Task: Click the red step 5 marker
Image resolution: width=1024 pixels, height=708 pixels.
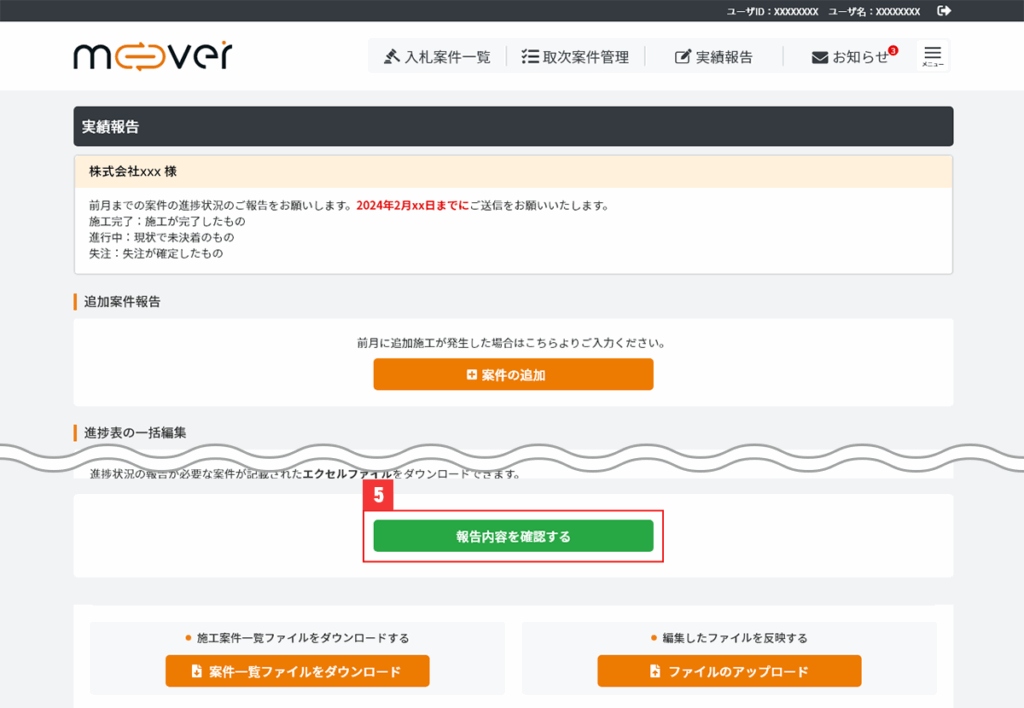Action: [x=378, y=493]
